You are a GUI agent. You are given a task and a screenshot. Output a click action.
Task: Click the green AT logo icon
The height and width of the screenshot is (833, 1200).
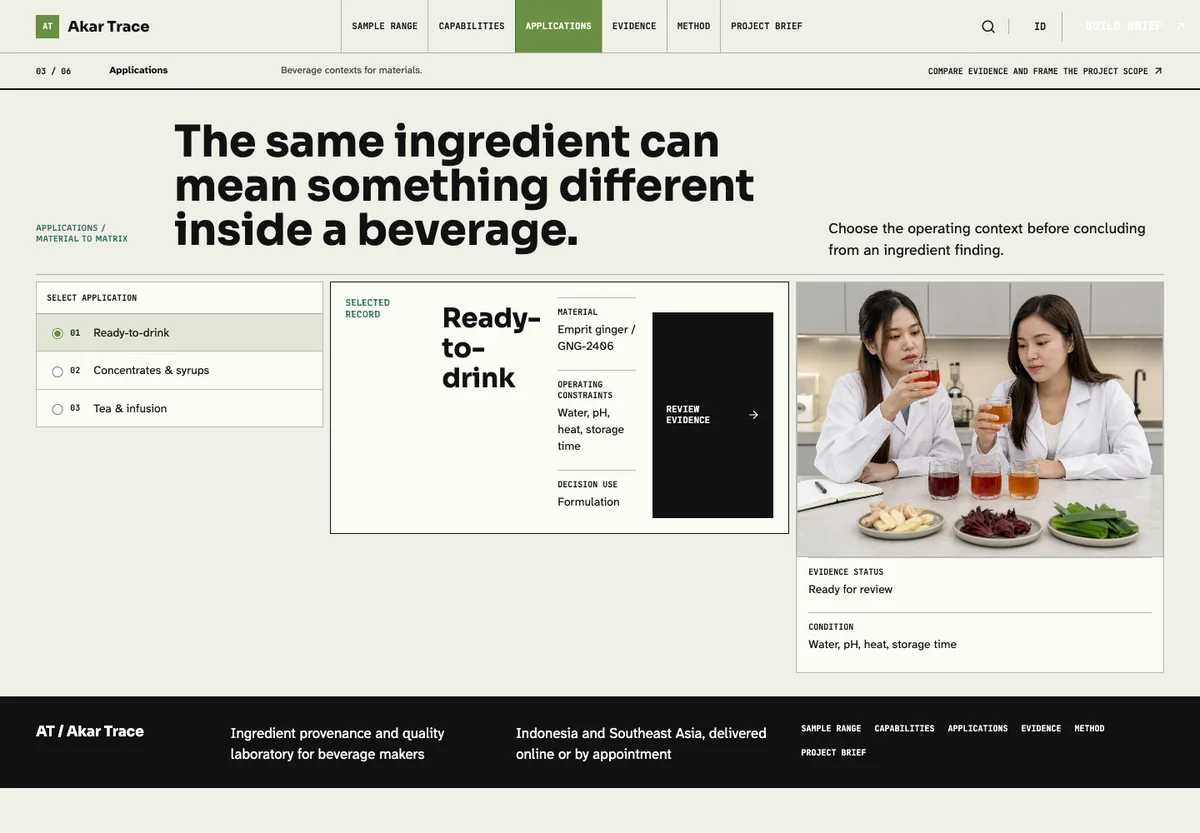(47, 26)
